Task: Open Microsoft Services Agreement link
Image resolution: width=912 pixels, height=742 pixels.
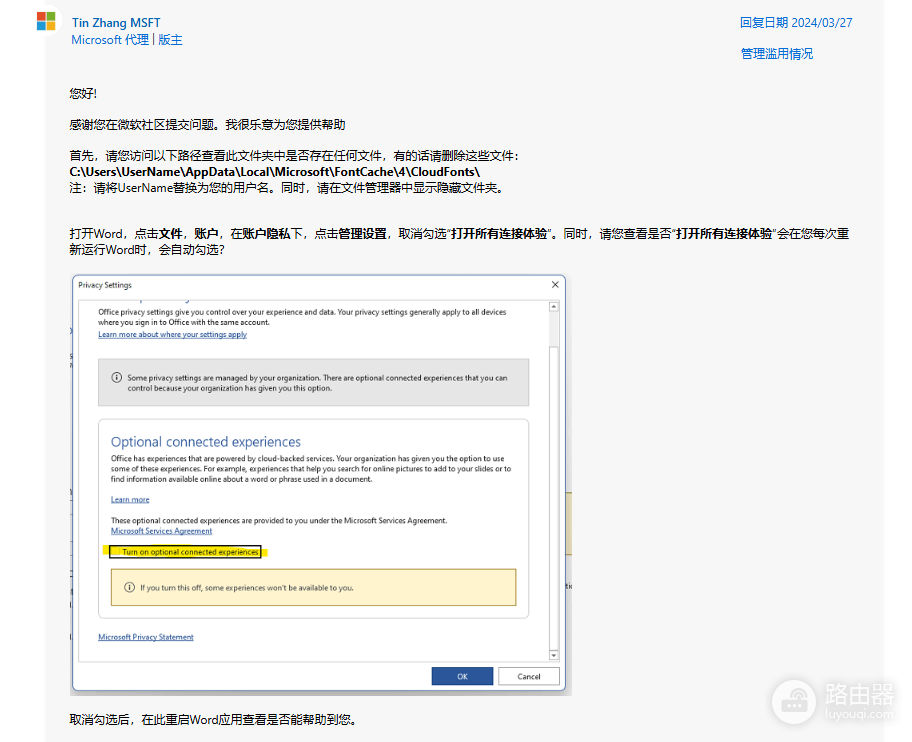Action: (x=161, y=531)
